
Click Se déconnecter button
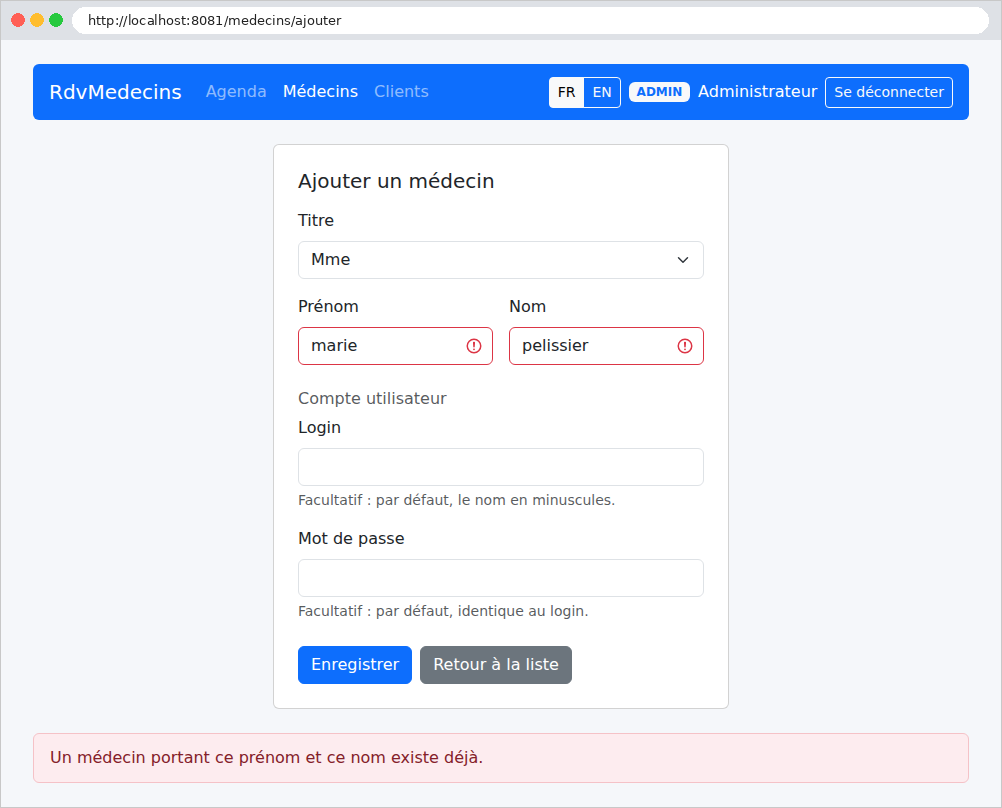pyautogui.click(x=889, y=92)
